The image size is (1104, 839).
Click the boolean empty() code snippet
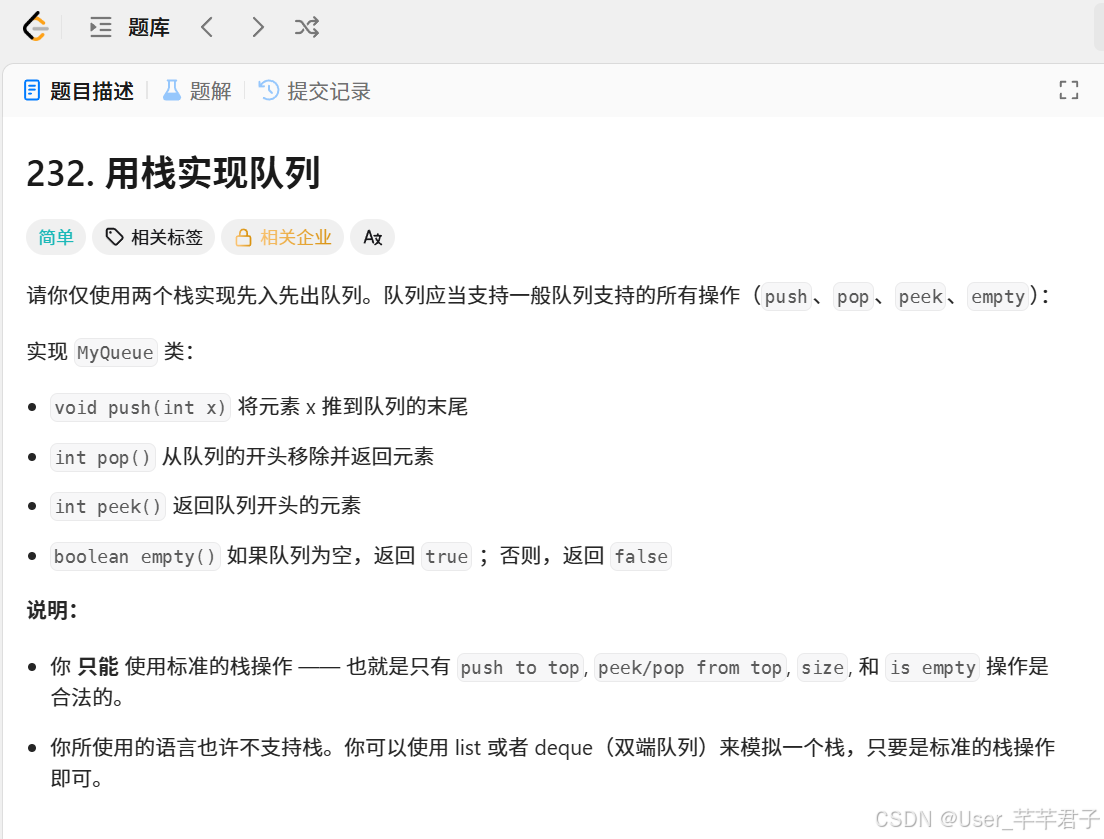(x=135, y=557)
